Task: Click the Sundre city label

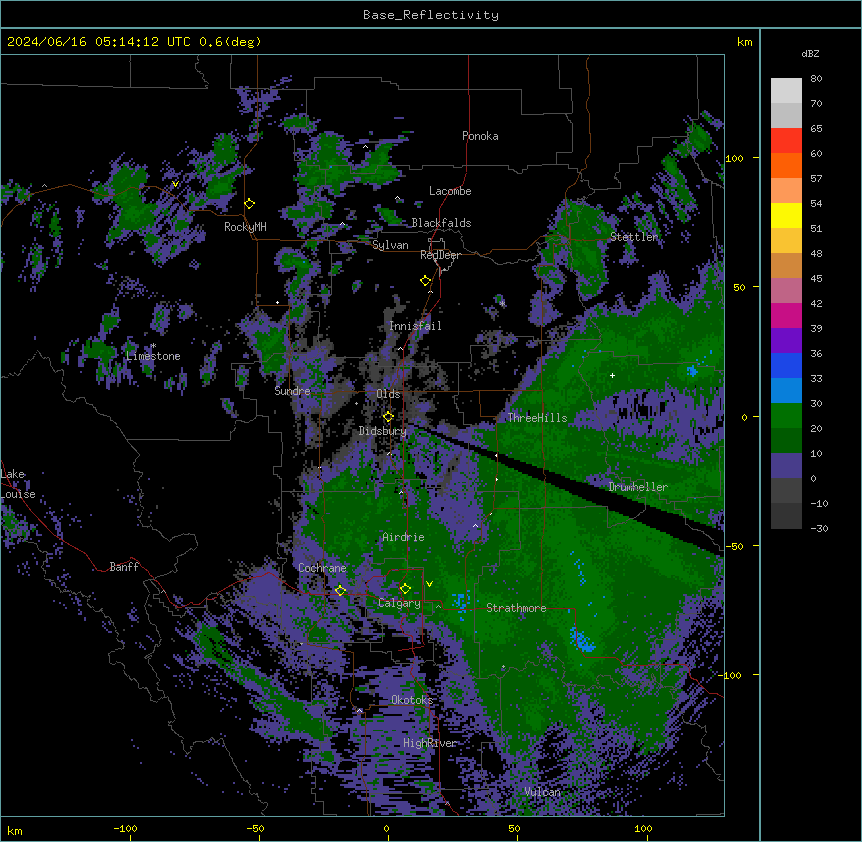Action: point(292,391)
